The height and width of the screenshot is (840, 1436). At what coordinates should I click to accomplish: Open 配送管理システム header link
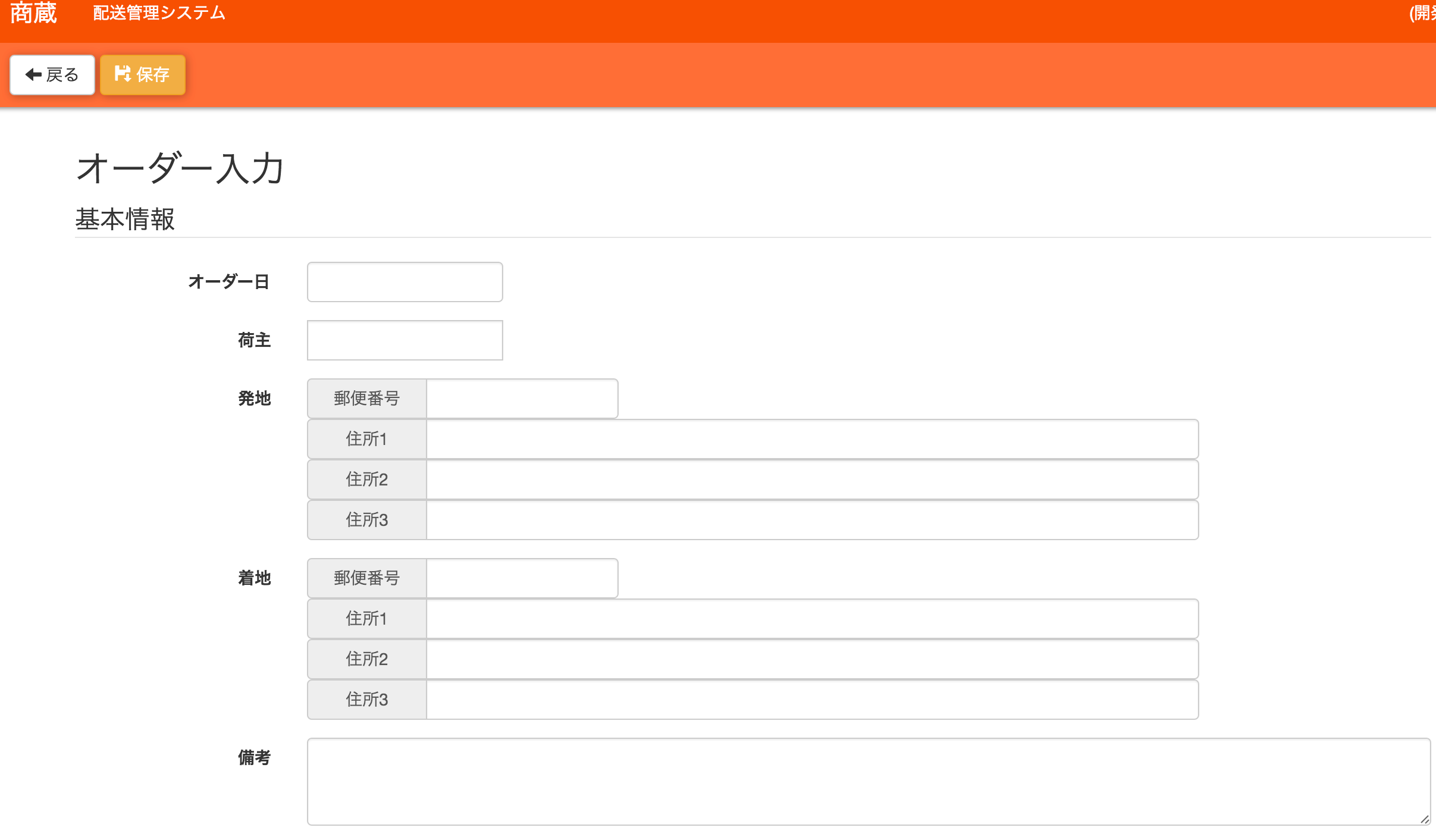point(159,13)
